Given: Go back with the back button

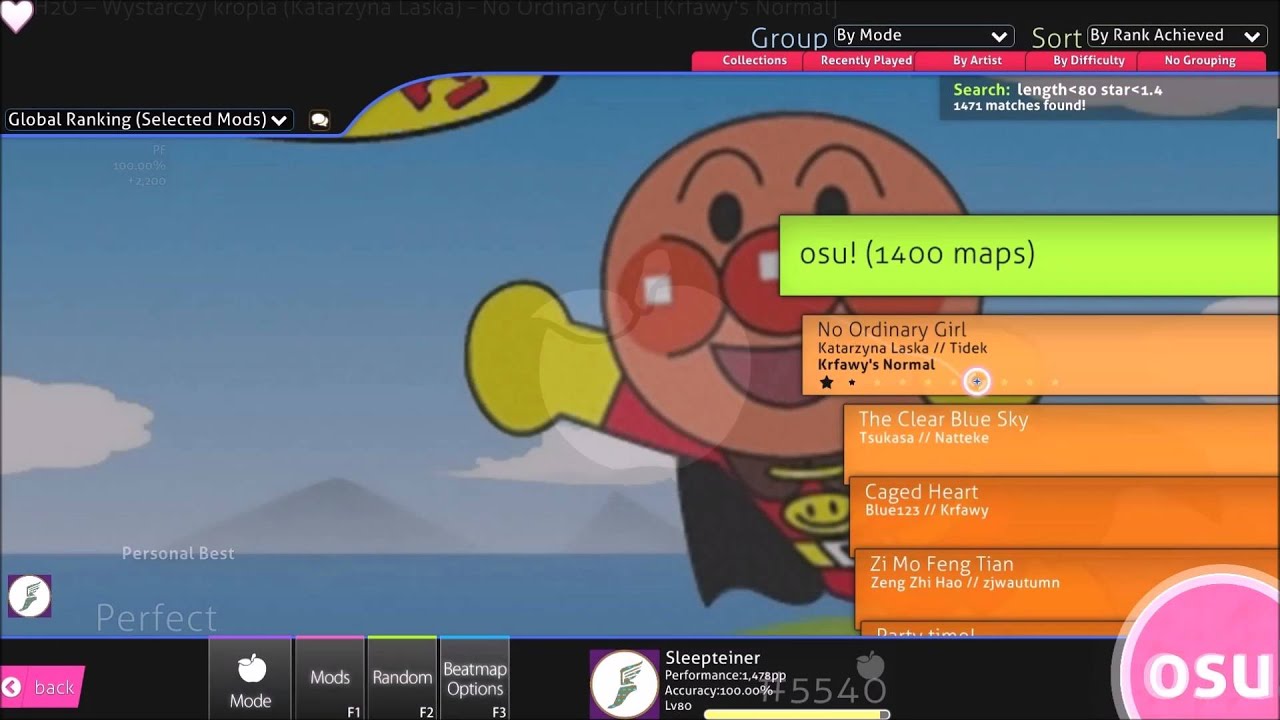Looking at the screenshot, I should [x=42, y=687].
